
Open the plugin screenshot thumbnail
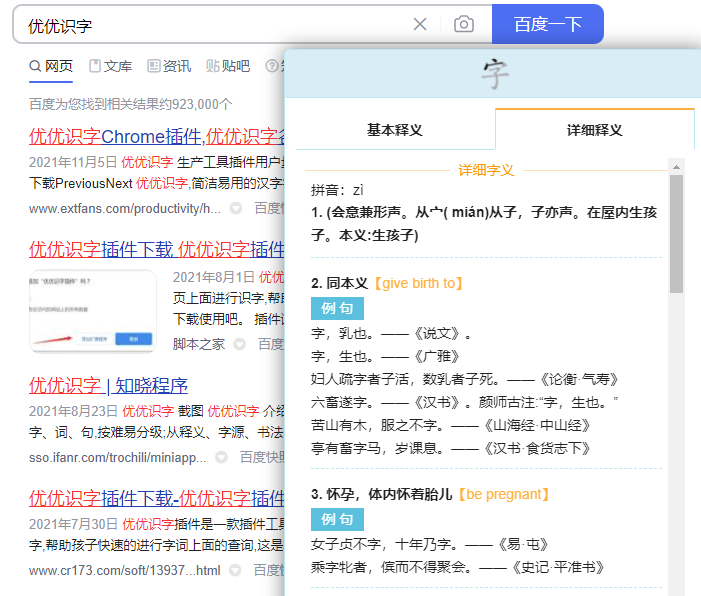93,311
